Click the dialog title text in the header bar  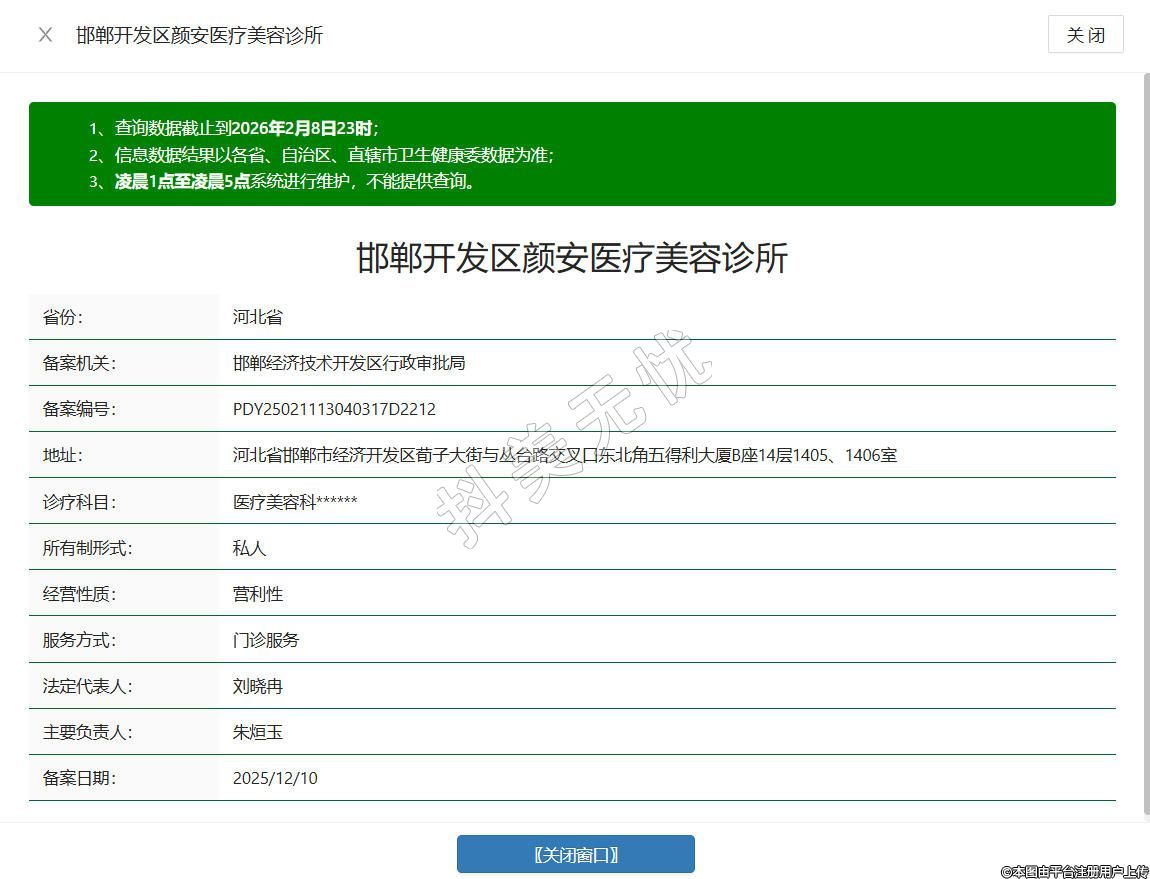[x=200, y=35]
